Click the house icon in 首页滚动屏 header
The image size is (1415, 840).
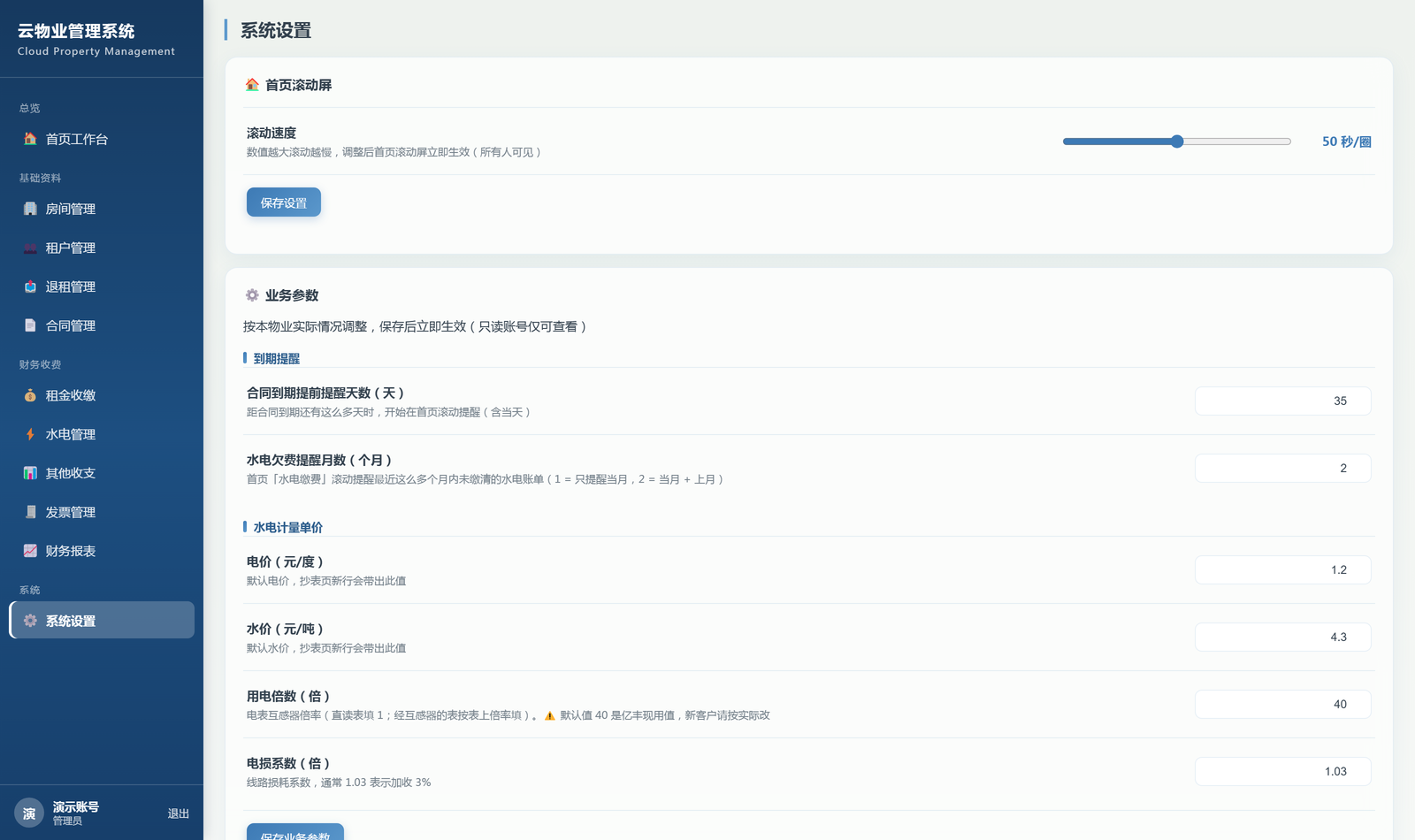coord(252,85)
